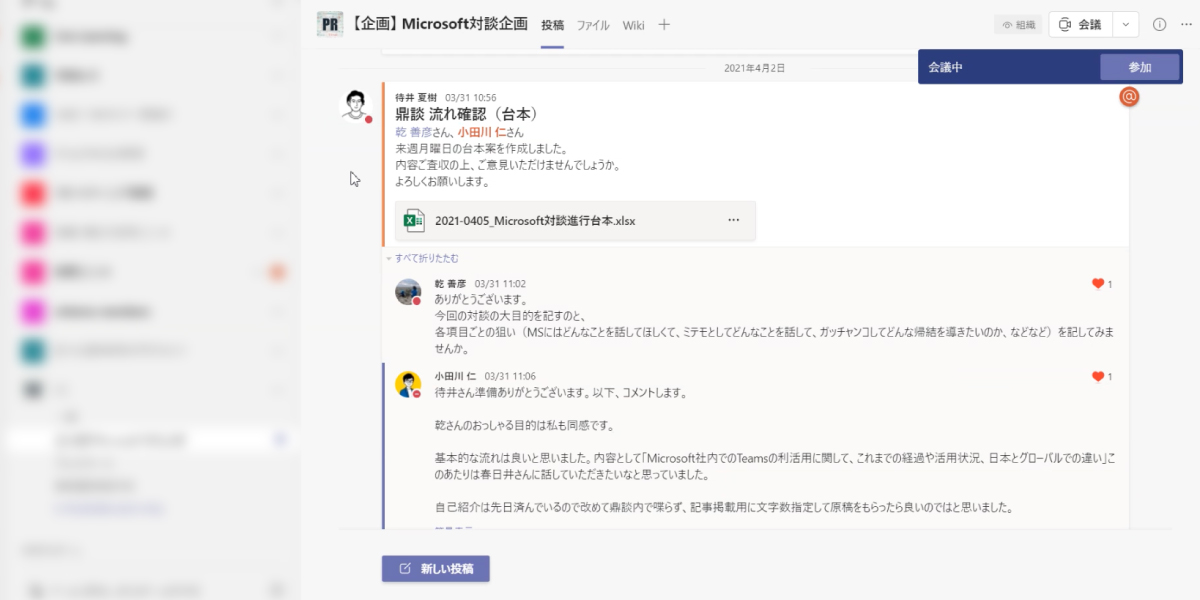Add a new tab with the plus icon

pos(664,25)
